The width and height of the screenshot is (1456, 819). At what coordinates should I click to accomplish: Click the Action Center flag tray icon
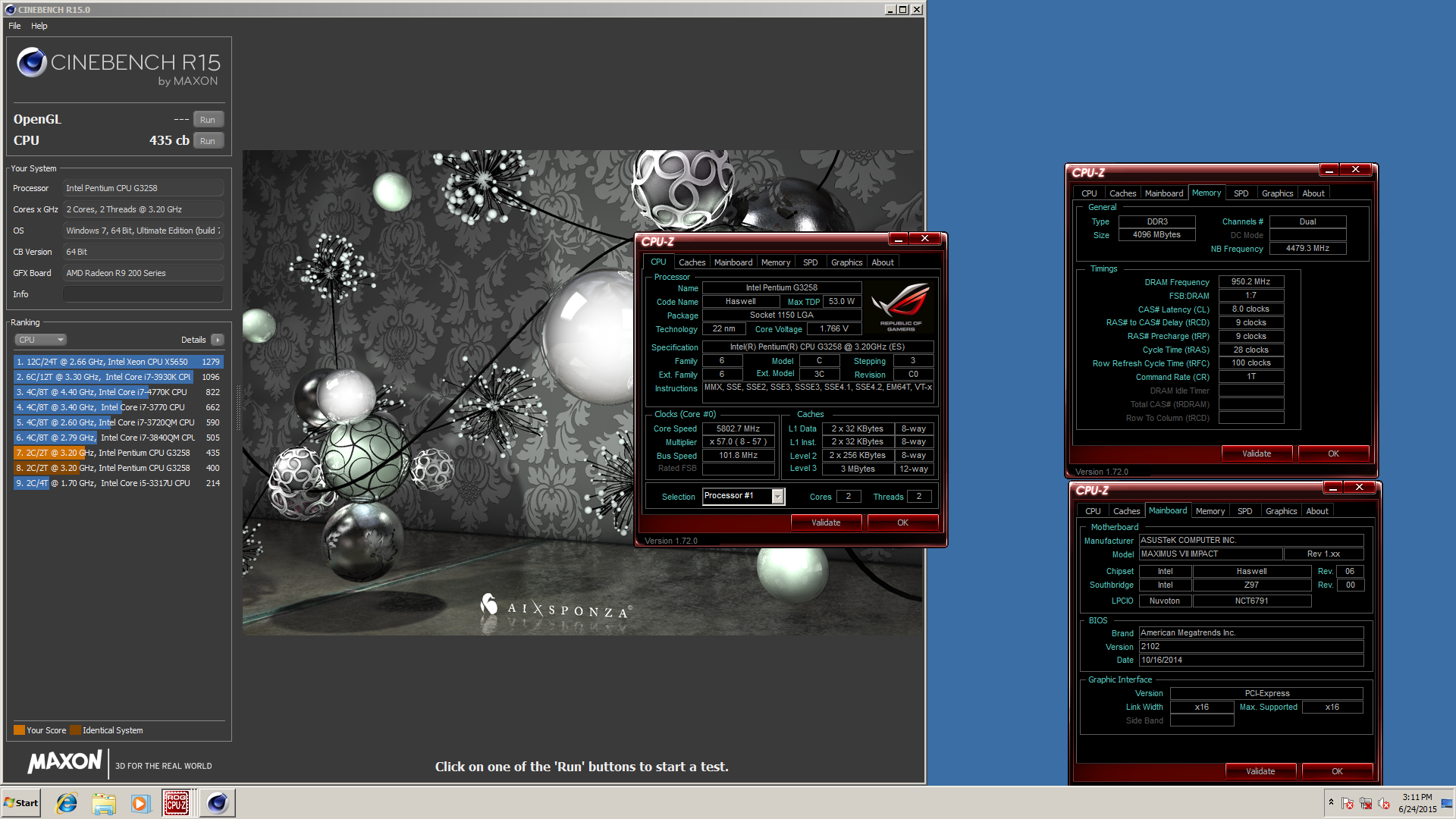point(1348,803)
